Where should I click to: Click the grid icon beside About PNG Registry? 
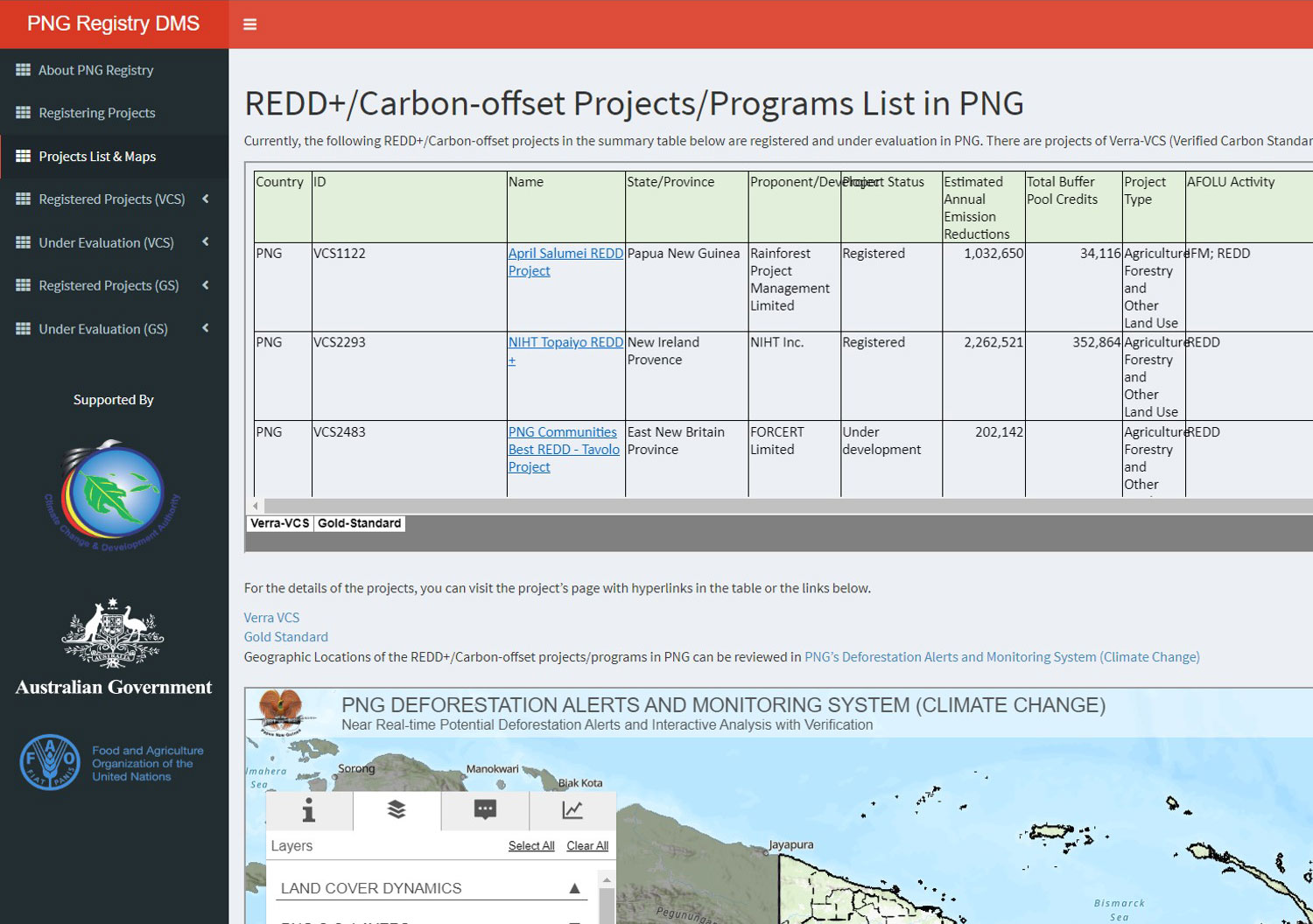(24, 70)
